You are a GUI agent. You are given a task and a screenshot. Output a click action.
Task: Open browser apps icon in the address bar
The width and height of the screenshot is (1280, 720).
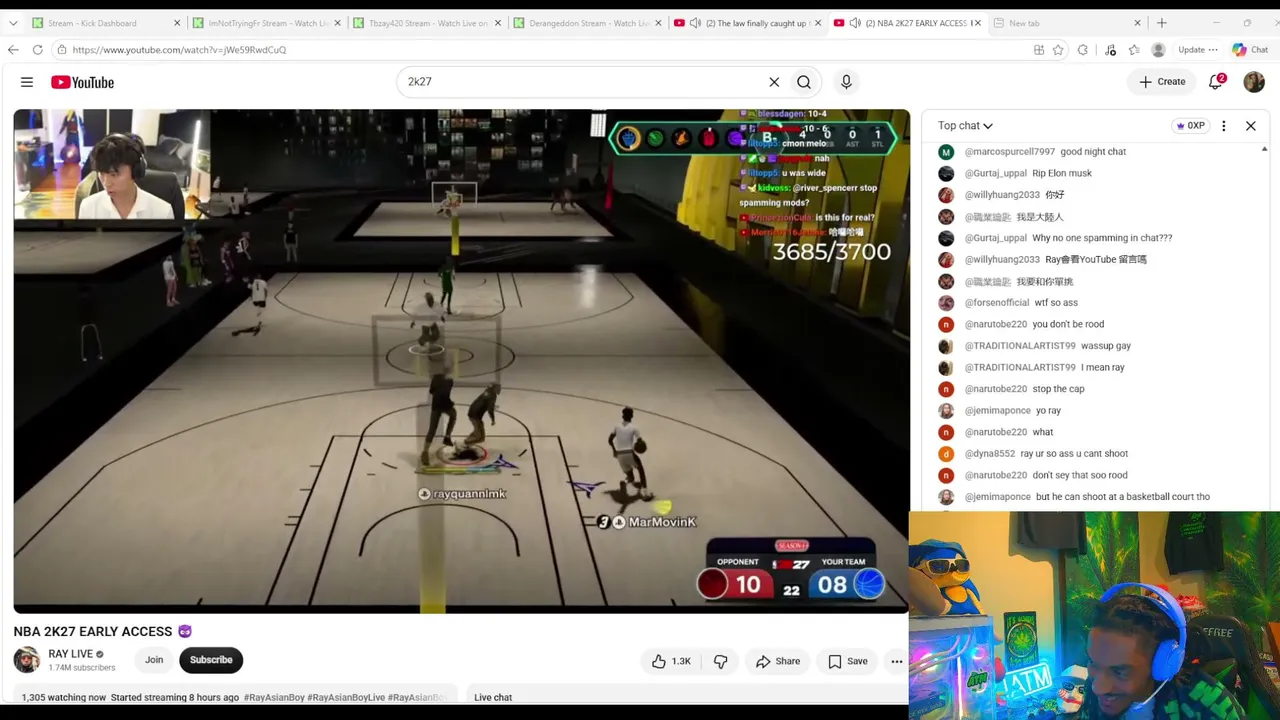pyautogui.click(x=1039, y=50)
